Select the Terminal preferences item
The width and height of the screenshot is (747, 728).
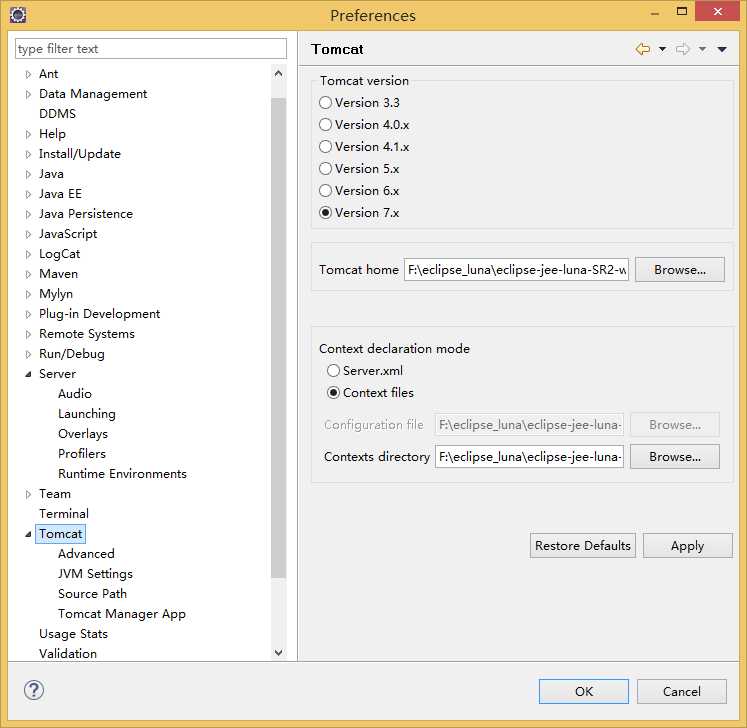(x=64, y=514)
